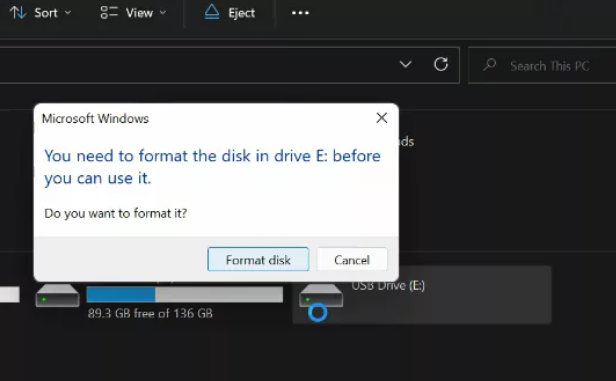The height and width of the screenshot is (381, 616).
Task: Open the three-dot See more menu
Action: [x=300, y=13]
